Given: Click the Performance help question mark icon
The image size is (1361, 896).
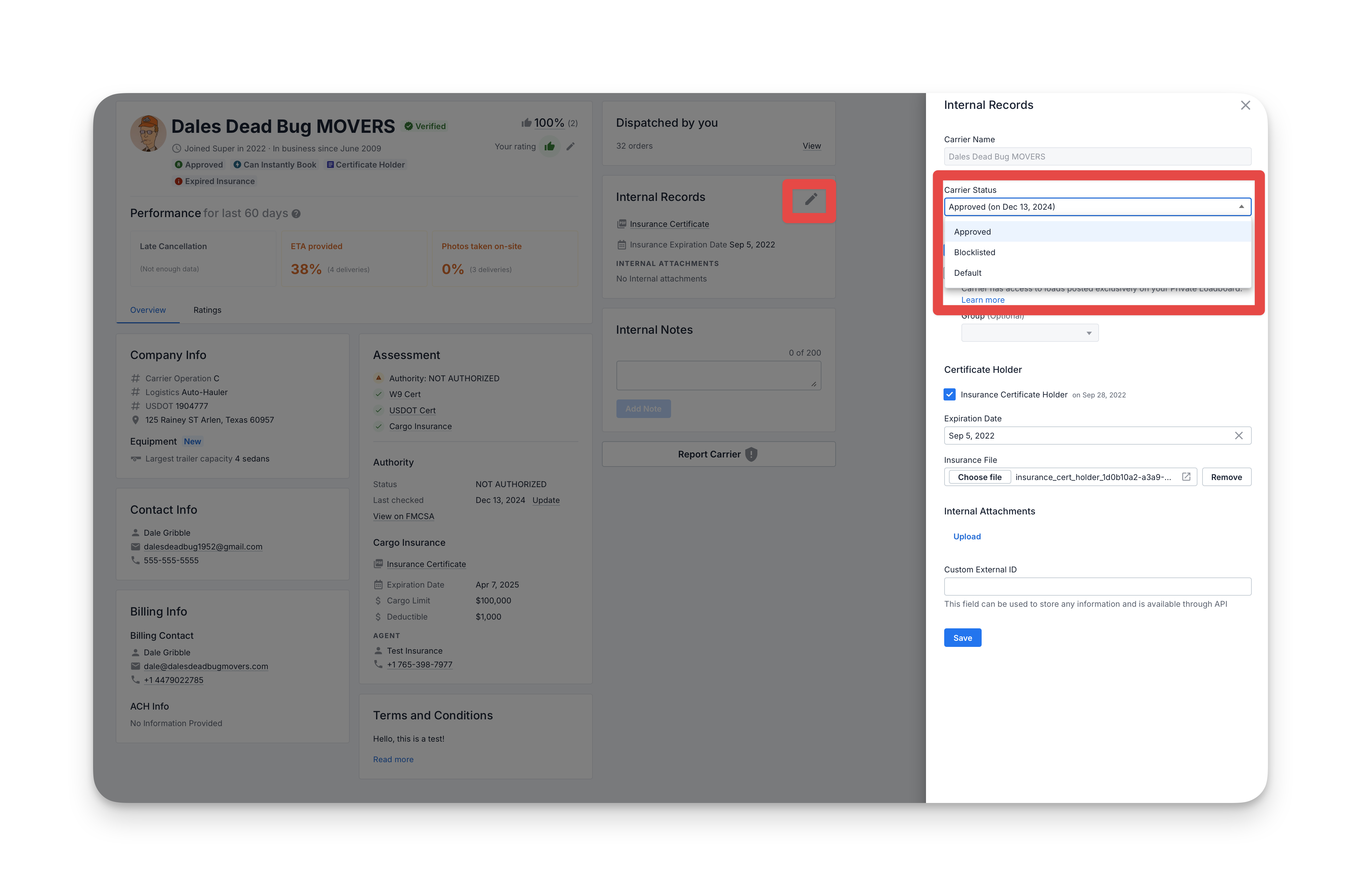Looking at the screenshot, I should (x=296, y=214).
